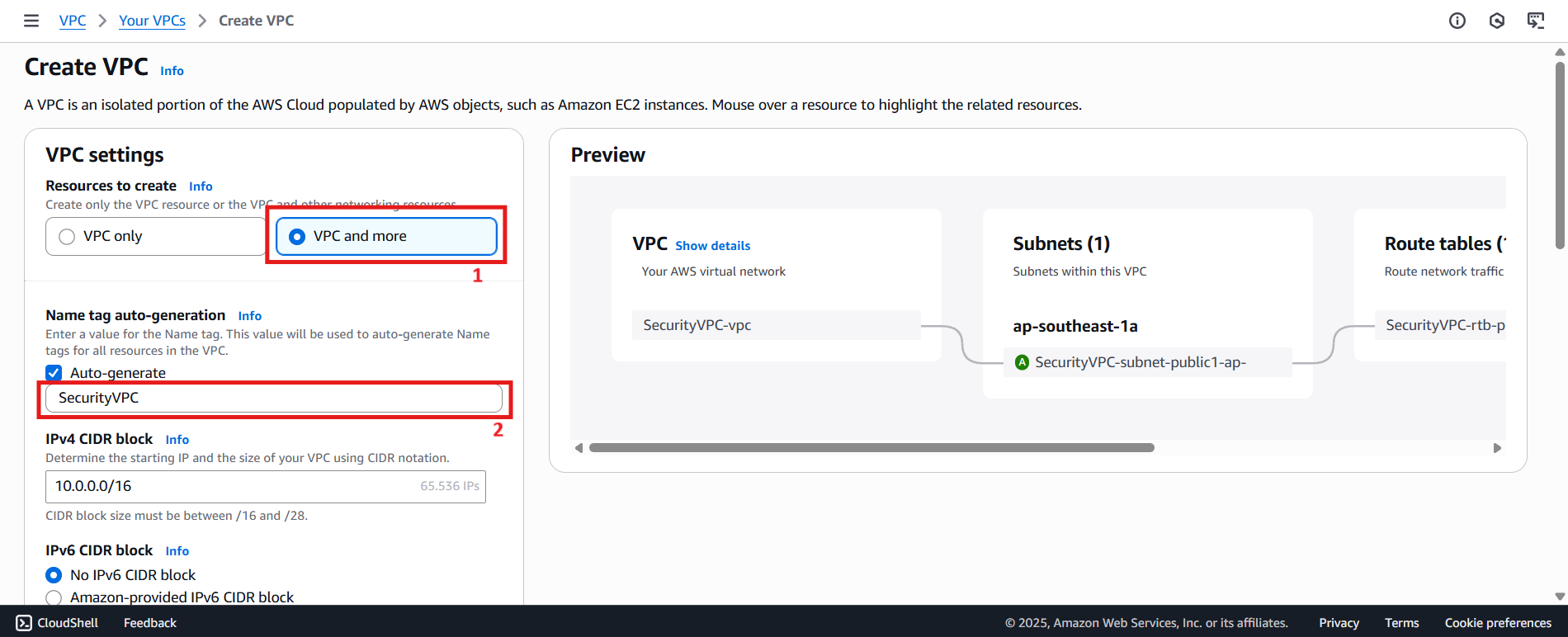Click the green A badge on public subnet
Image resolution: width=1568 pixels, height=637 pixels.
(x=1022, y=362)
